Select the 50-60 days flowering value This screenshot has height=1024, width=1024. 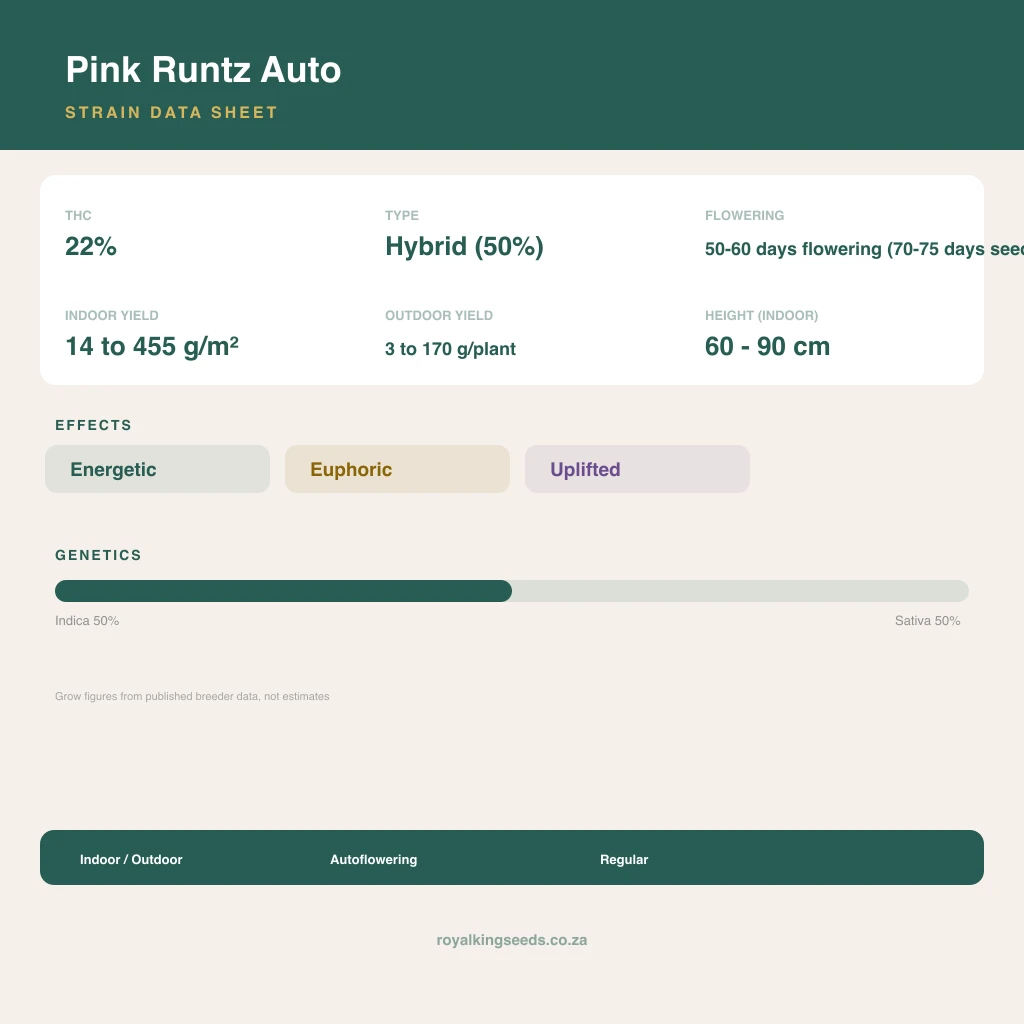coord(864,249)
